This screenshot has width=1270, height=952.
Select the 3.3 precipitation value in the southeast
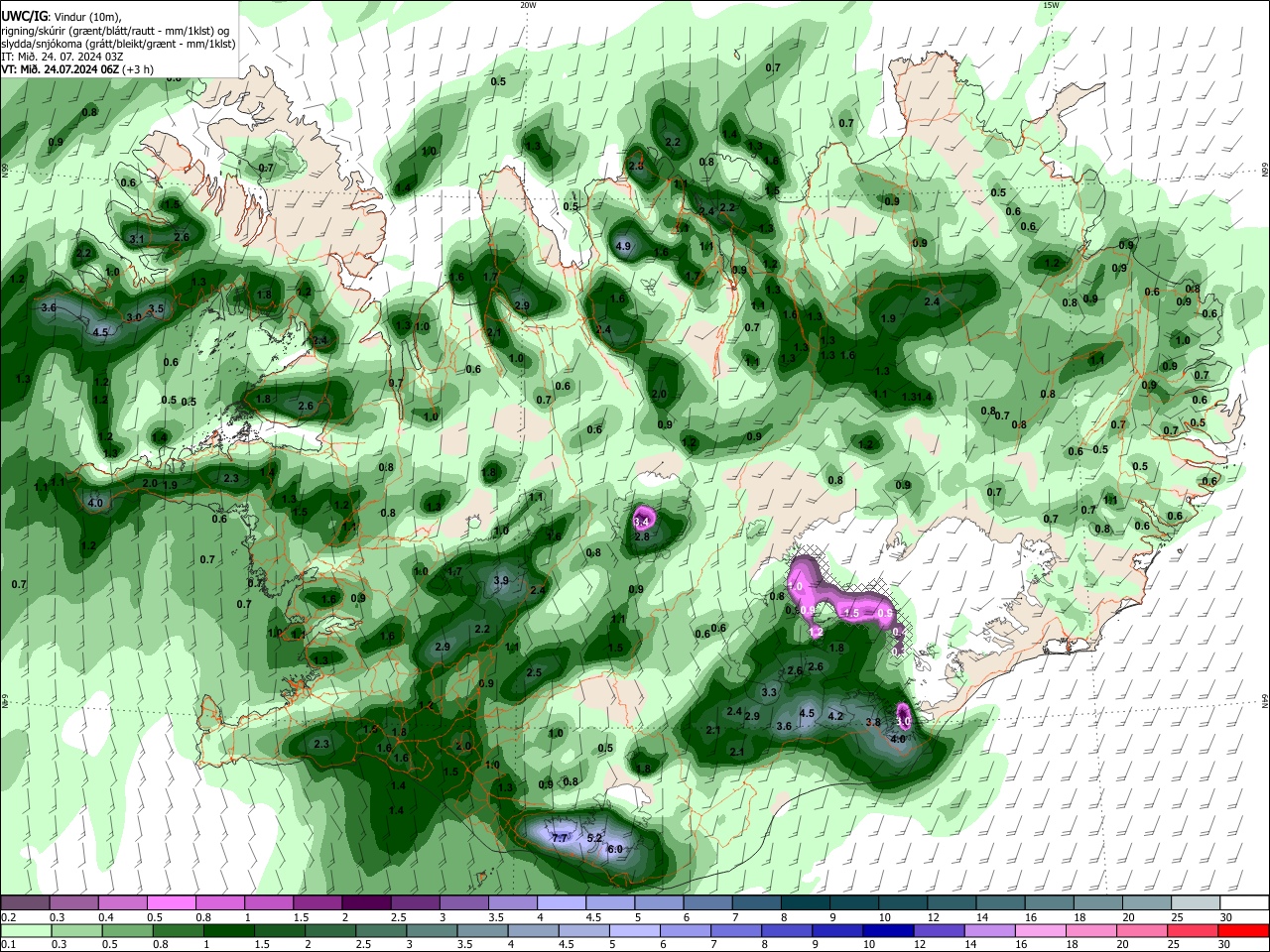pyautogui.click(x=769, y=692)
